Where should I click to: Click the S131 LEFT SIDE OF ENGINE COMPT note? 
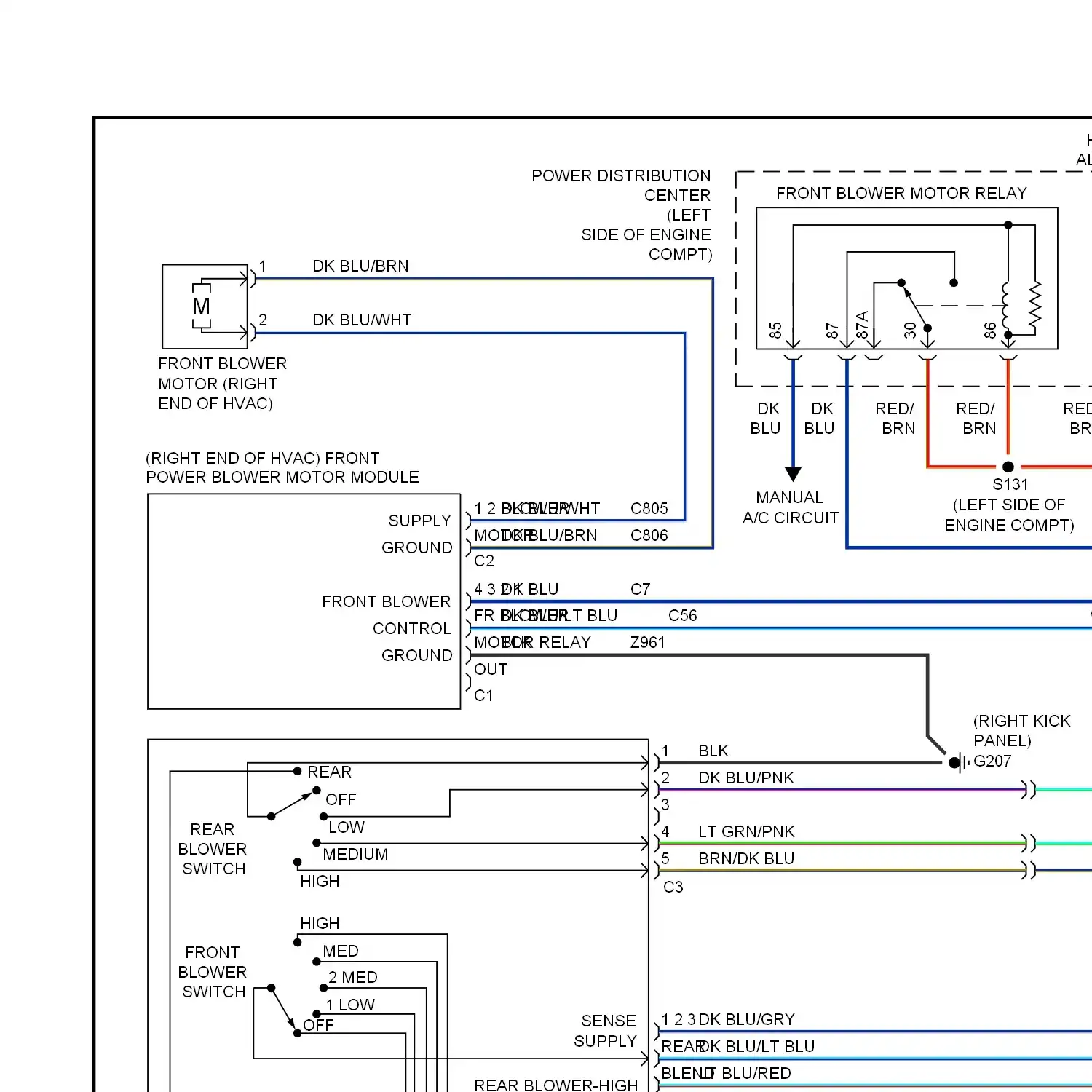(1009, 515)
